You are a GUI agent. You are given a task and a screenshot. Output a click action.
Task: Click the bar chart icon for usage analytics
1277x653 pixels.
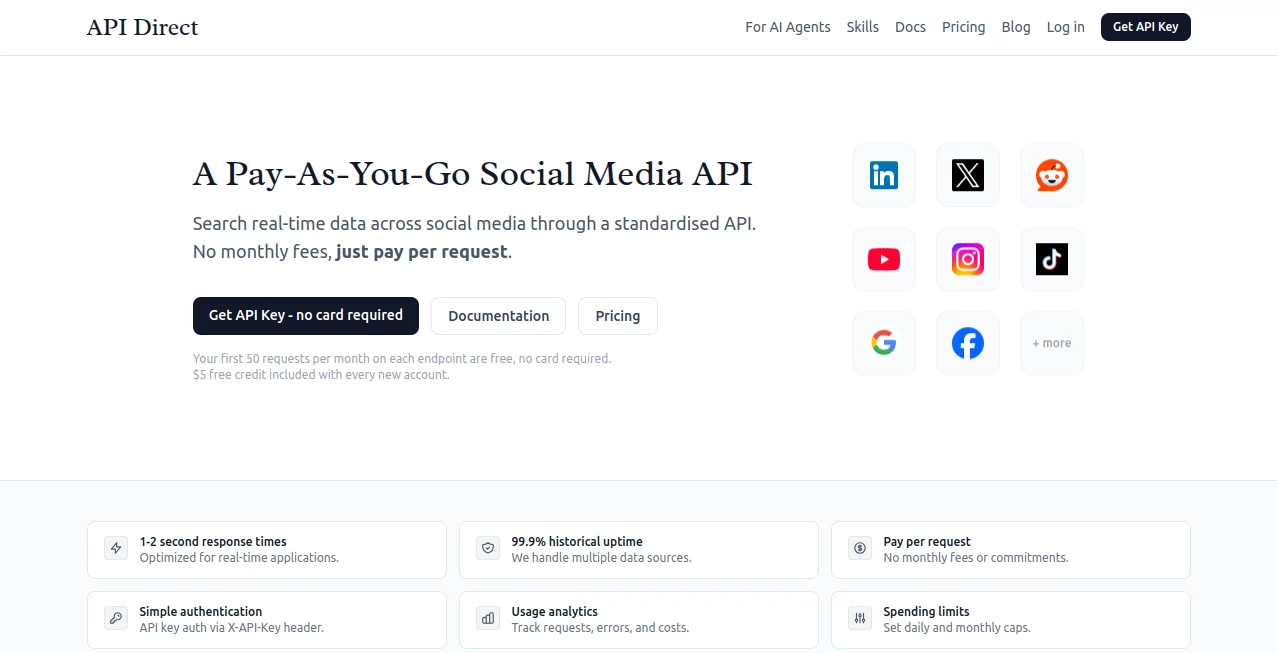pyautogui.click(x=488, y=618)
